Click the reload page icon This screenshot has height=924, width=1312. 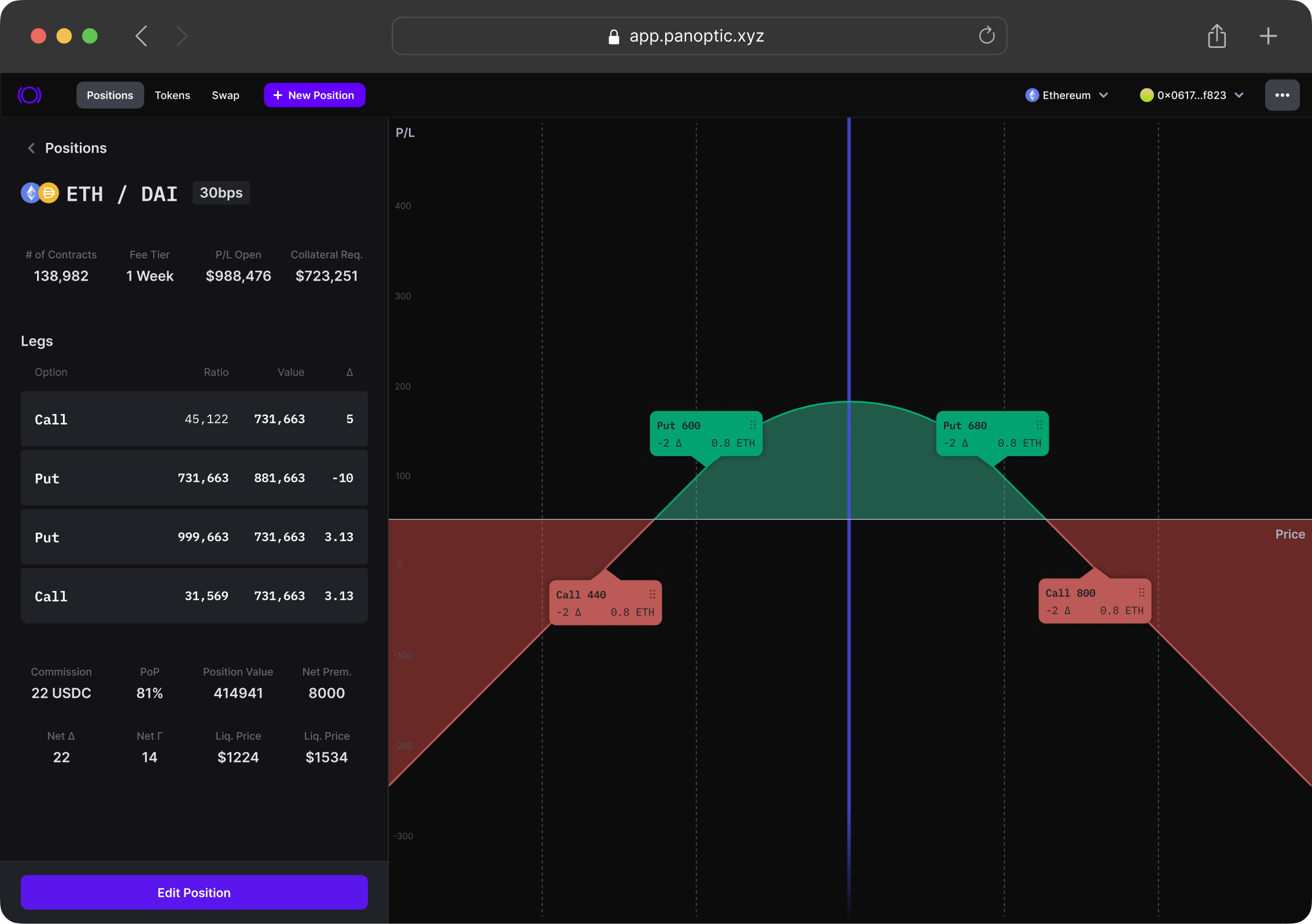[986, 36]
